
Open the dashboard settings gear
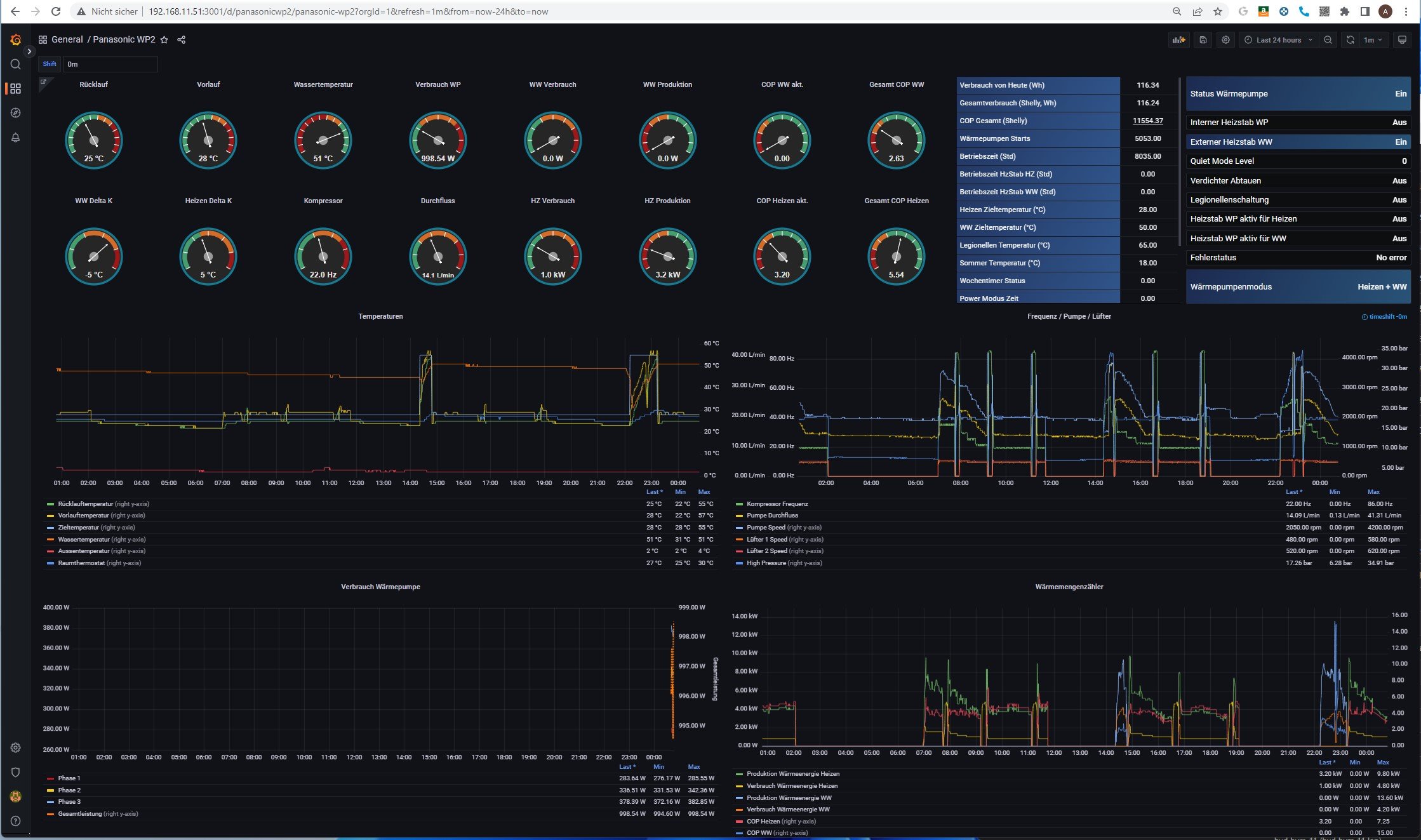(1225, 40)
